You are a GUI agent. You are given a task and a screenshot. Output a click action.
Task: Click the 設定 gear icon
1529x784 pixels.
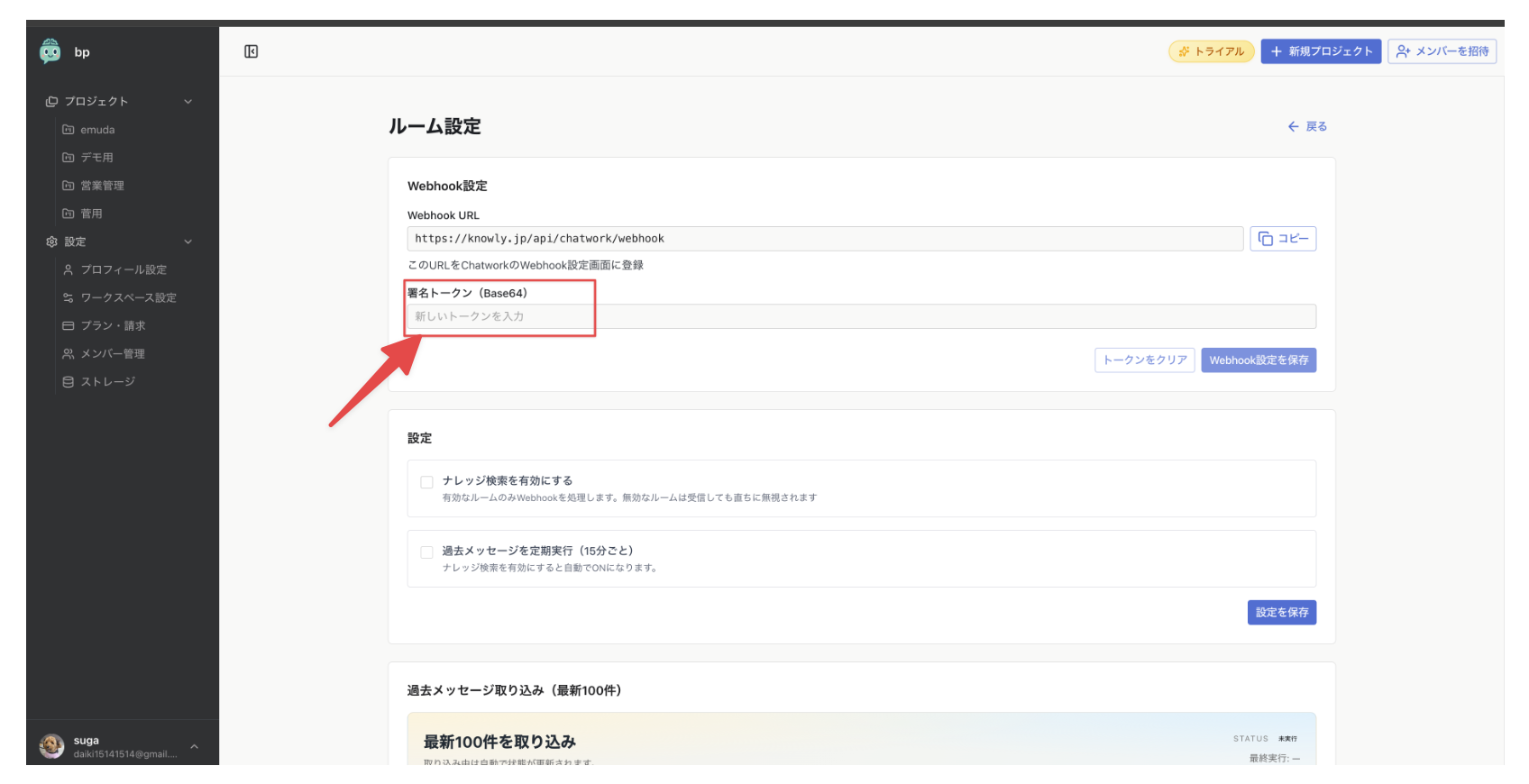click(x=52, y=242)
